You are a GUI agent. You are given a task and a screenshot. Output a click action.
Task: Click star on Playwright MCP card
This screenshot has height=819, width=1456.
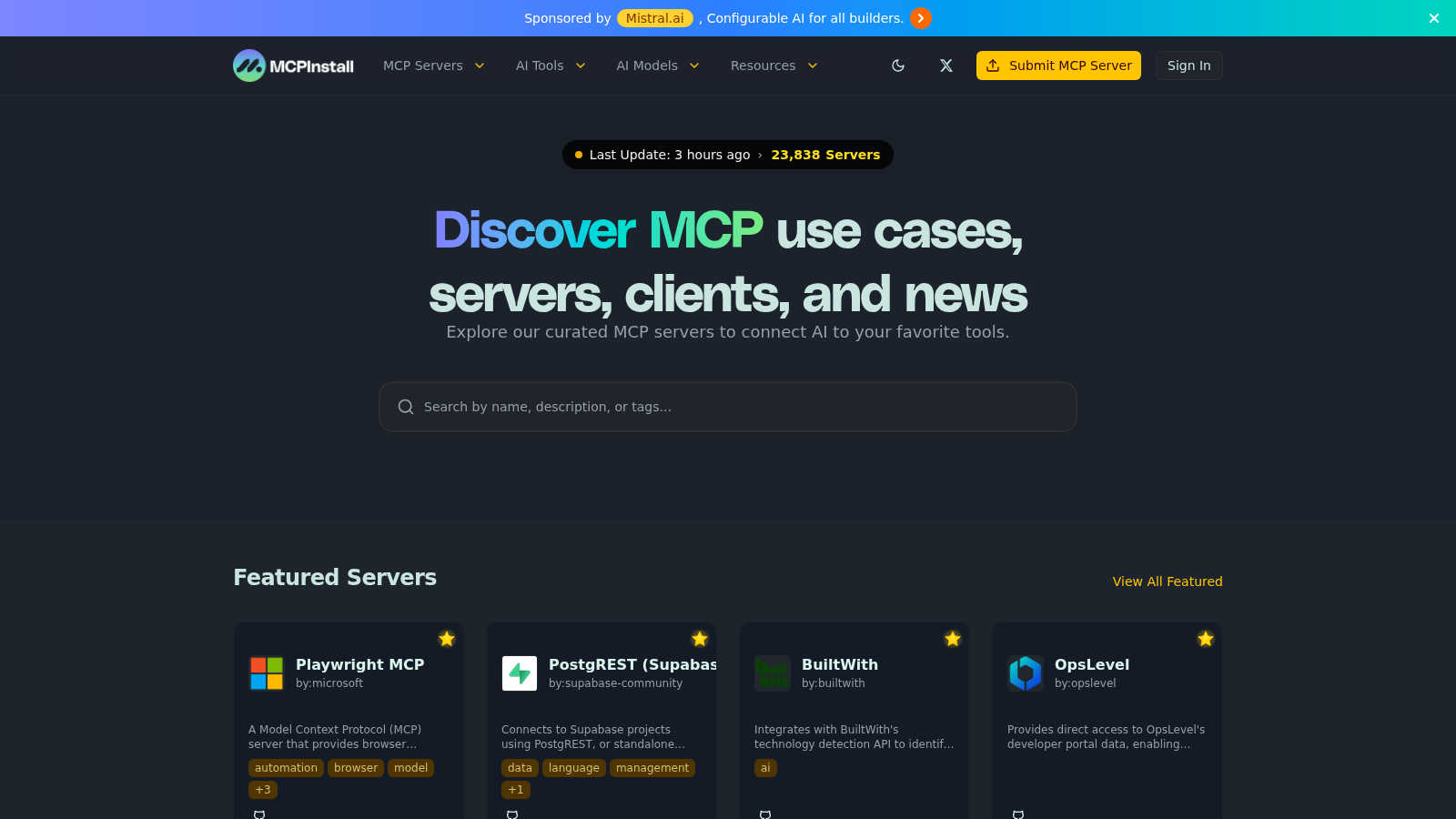tap(447, 639)
